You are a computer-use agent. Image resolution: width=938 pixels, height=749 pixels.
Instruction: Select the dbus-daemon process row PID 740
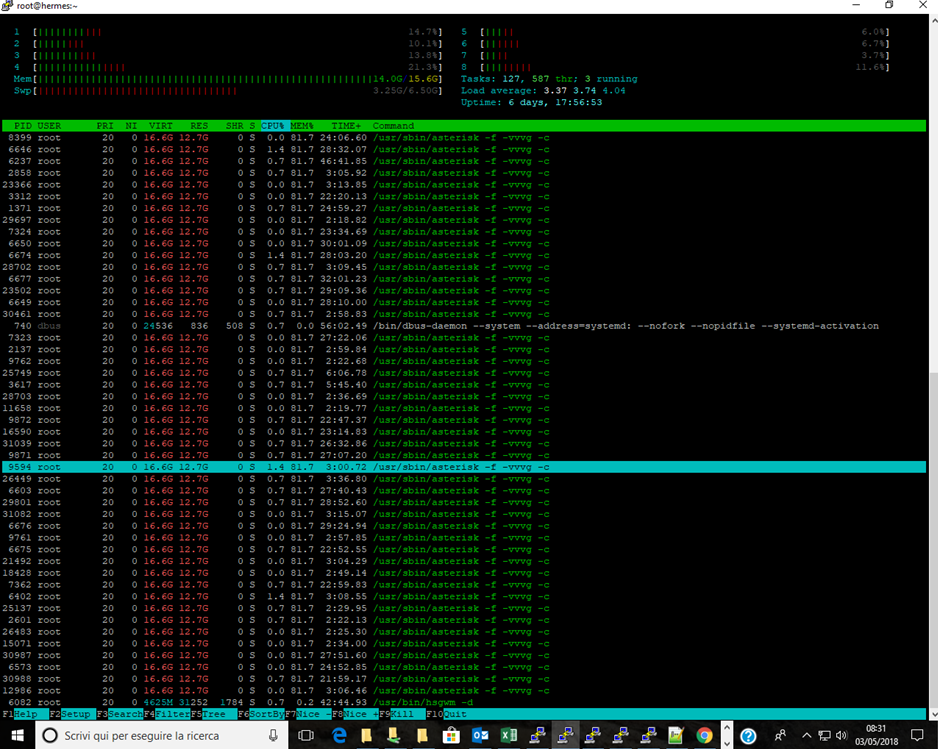click(x=464, y=326)
